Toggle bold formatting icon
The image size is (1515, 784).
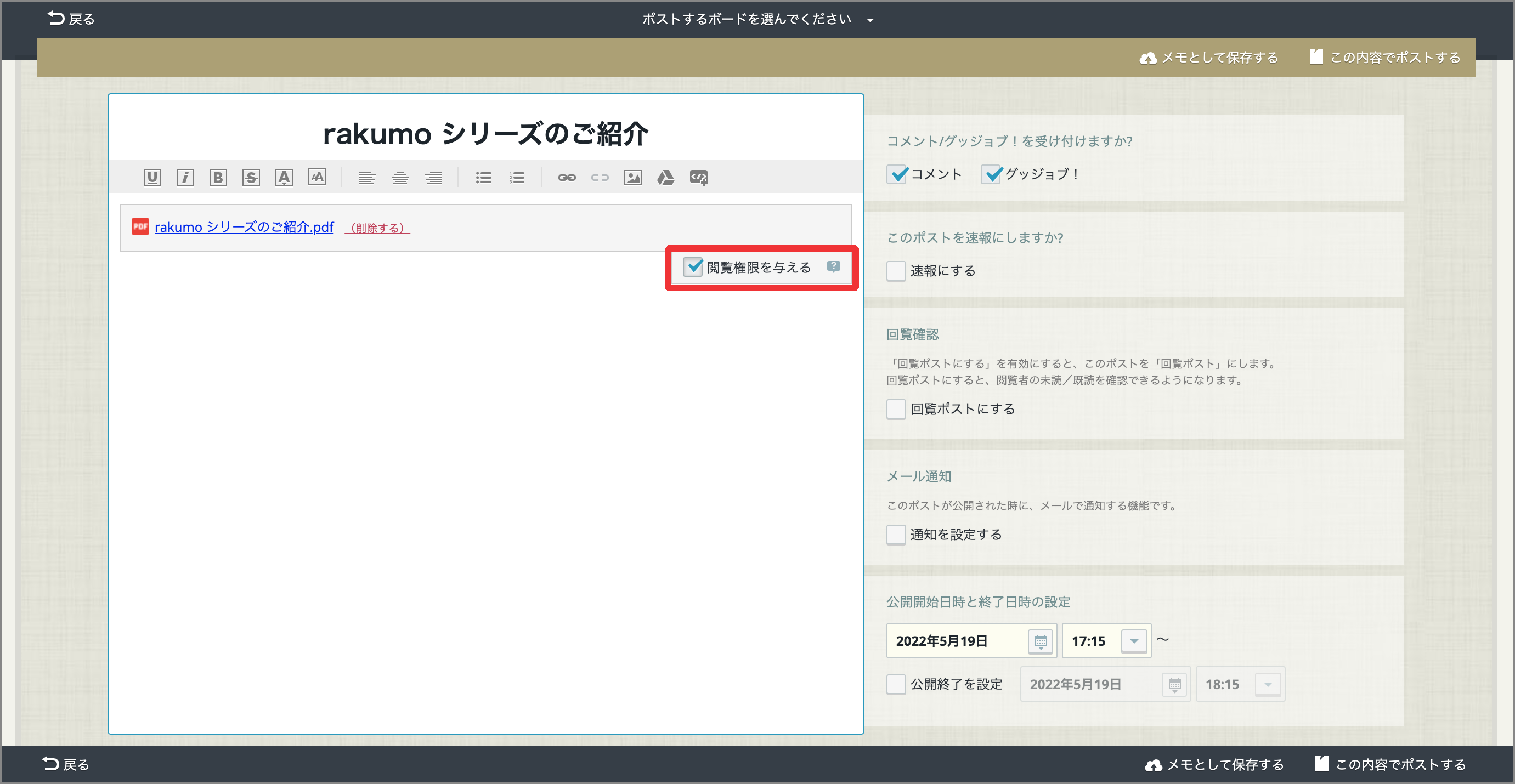(218, 178)
